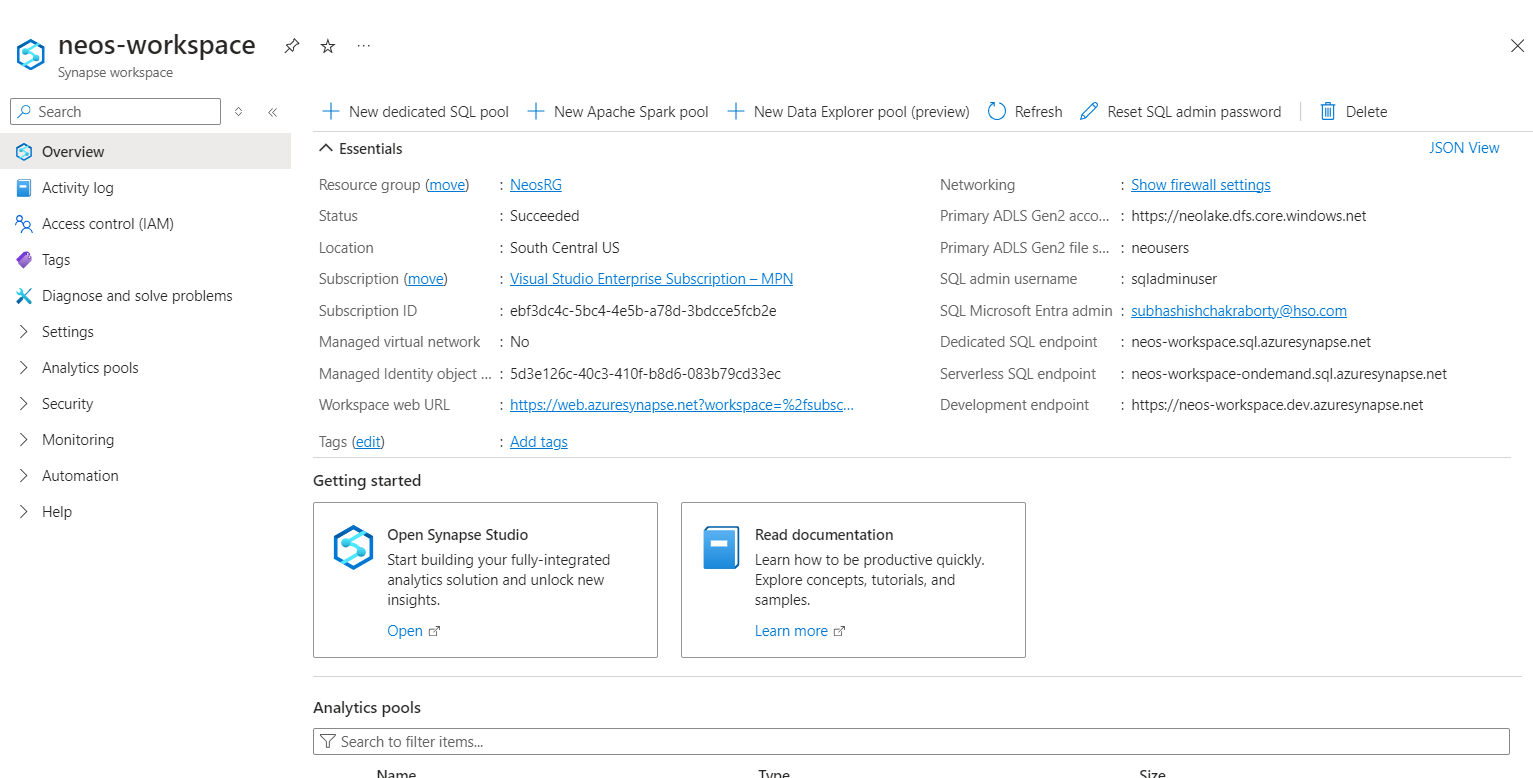Open JSON View
The height and width of the screenshot is (778, 1533).
pyautogui.click(x=1464, y=148)
